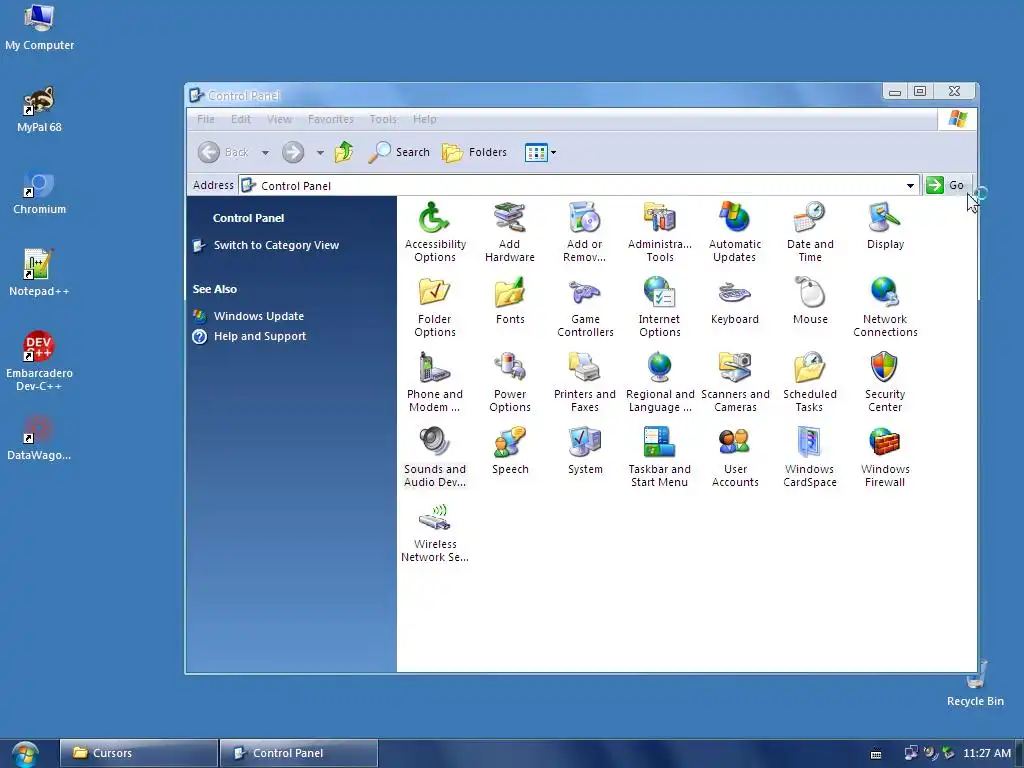Screen dimensions: 1024x768
Task: Open Wireless Network Setup Wizard icon
Action: click(435, 532)
